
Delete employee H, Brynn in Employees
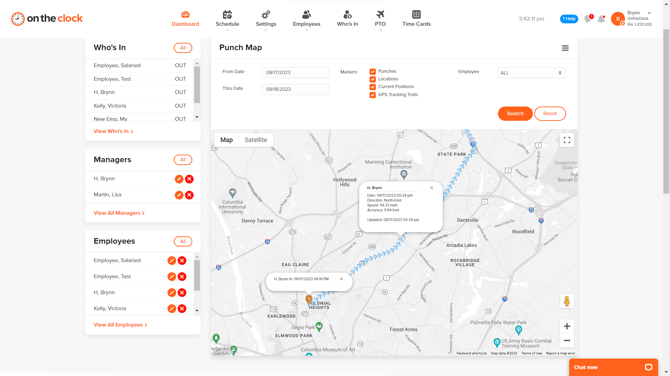point(182,293)
